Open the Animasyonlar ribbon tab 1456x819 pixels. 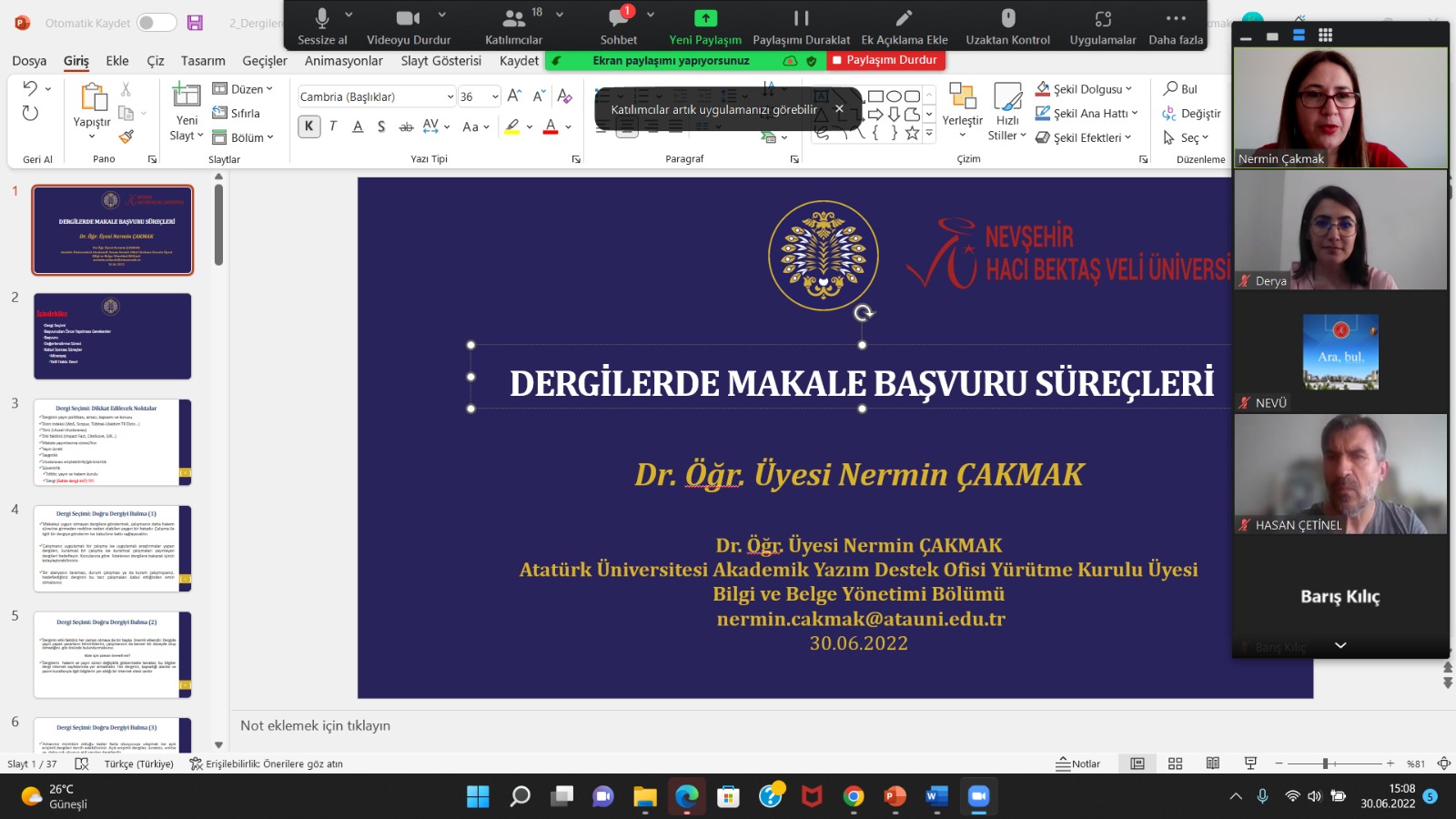click(x=343, y=61)
